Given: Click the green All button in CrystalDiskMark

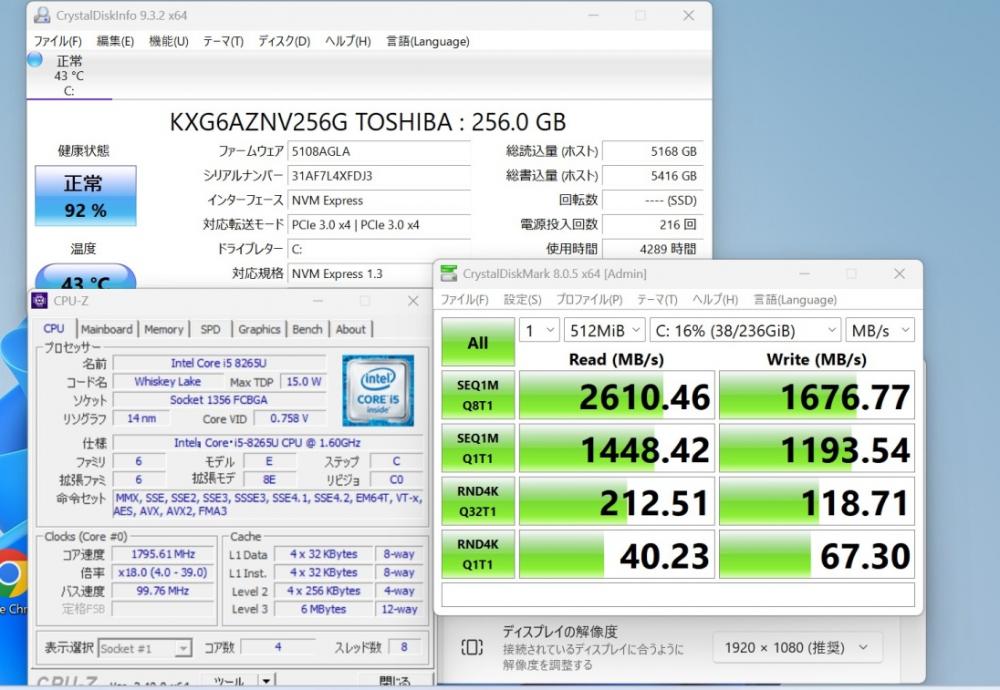Looking at the screenshot, I should pos(478,342).
